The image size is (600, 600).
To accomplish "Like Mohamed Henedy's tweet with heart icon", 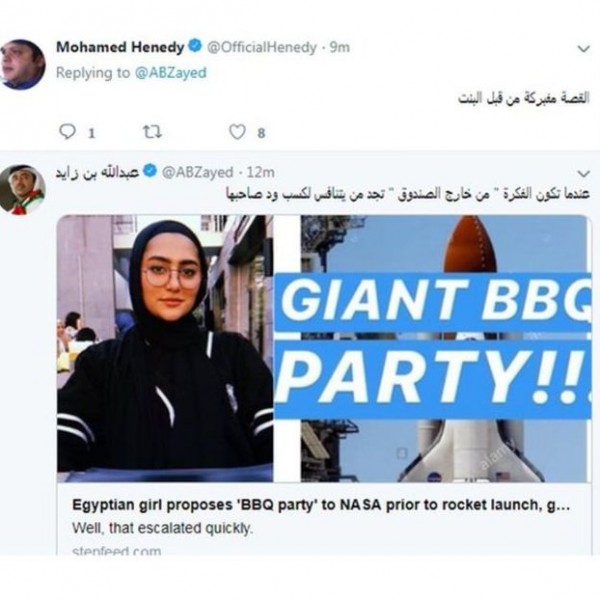I will coord(237,132).
